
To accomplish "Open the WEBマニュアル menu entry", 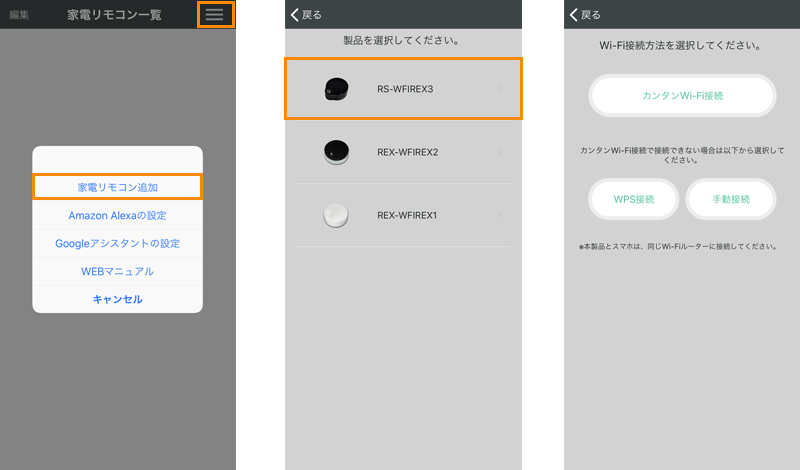I will (117, 271).
